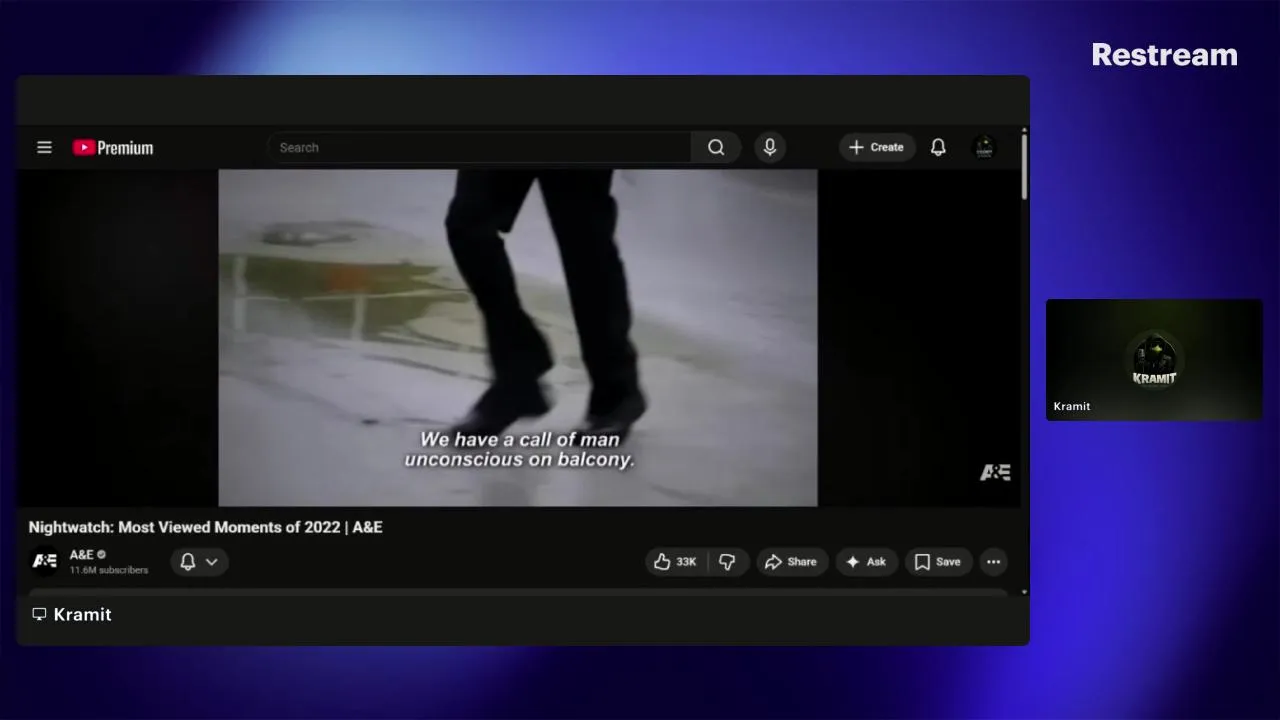Open A&E channel avatar
Screen dimensions: 1280x720
[x=45, y=561]
